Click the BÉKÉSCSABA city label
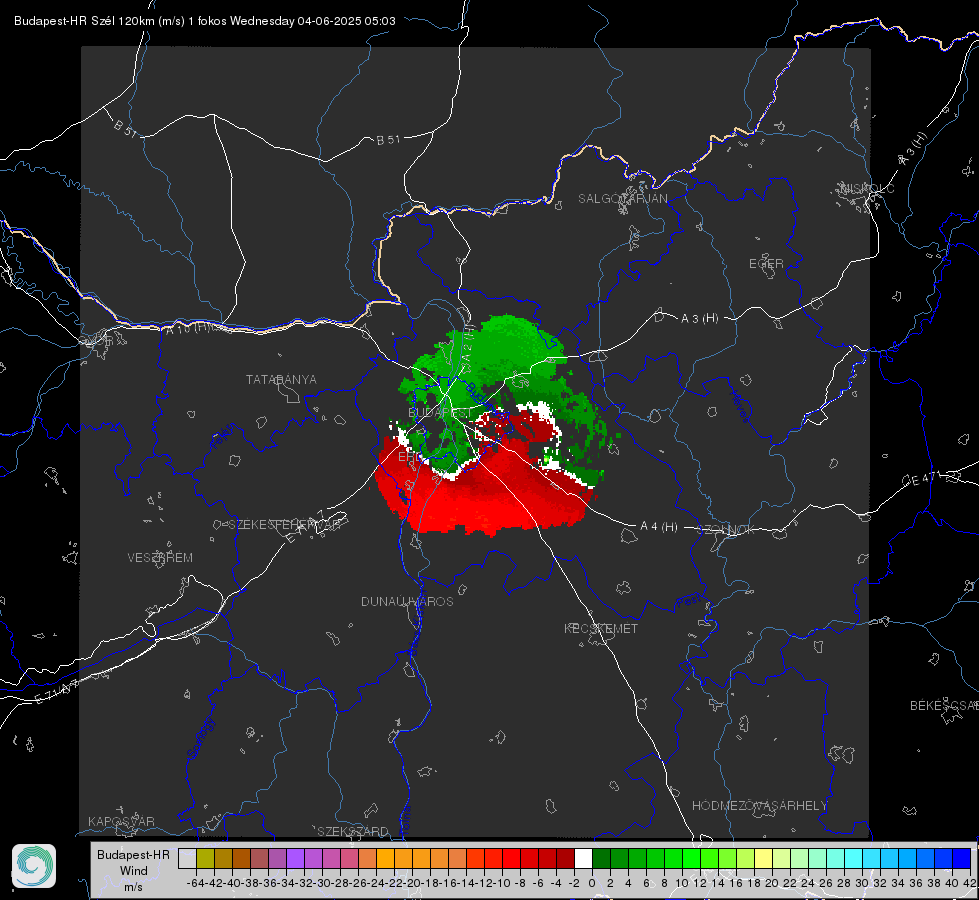Screen dimensions: 979x900 coord(944,706)
